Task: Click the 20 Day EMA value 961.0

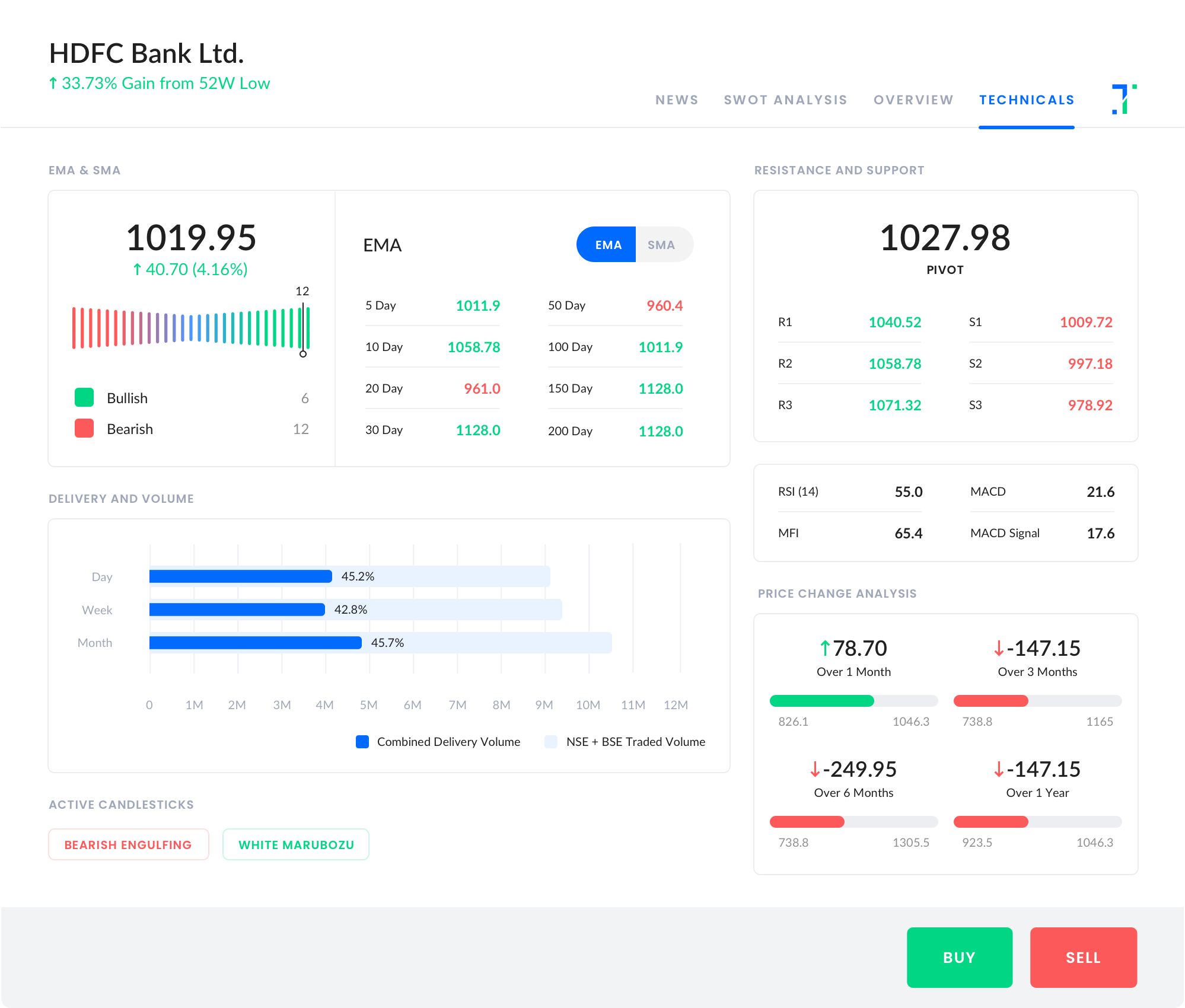Action: pyautogui.click(x=482, y=388)
